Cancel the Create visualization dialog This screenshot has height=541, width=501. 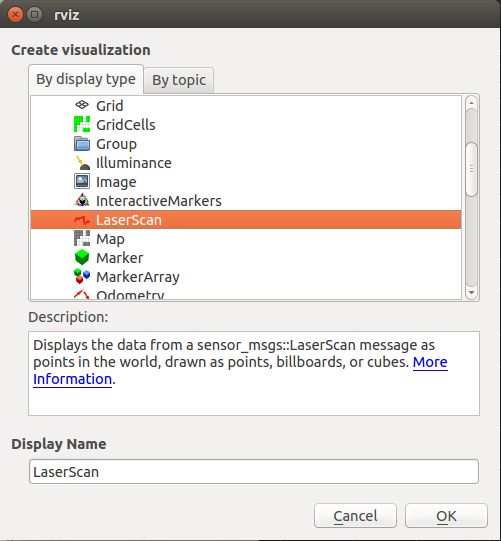tap(355, 516)
